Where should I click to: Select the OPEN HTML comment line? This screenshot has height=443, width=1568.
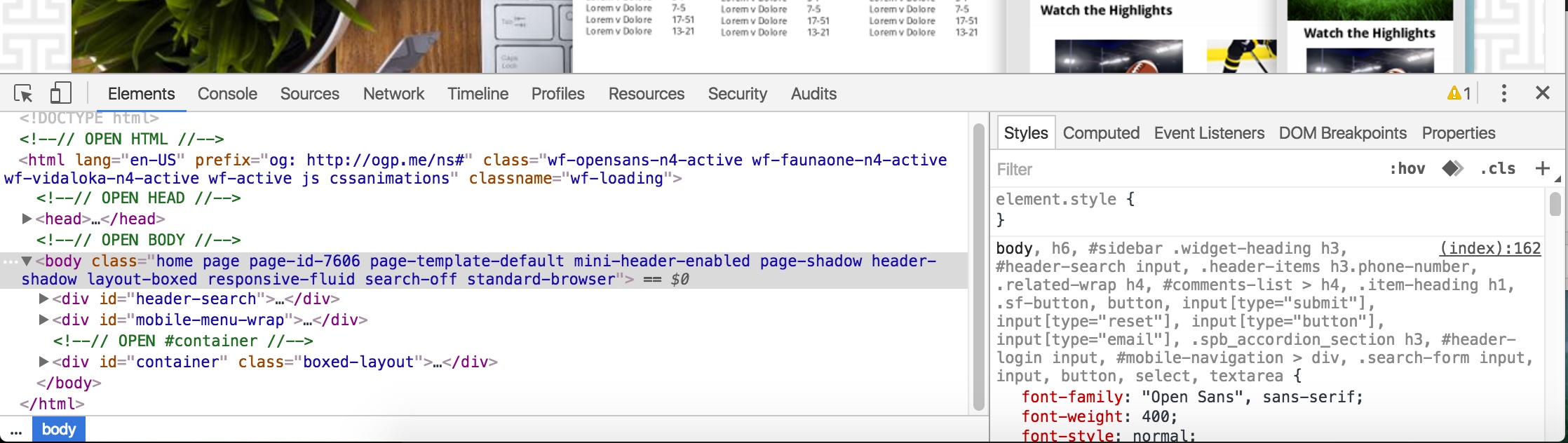pos(122,139)
